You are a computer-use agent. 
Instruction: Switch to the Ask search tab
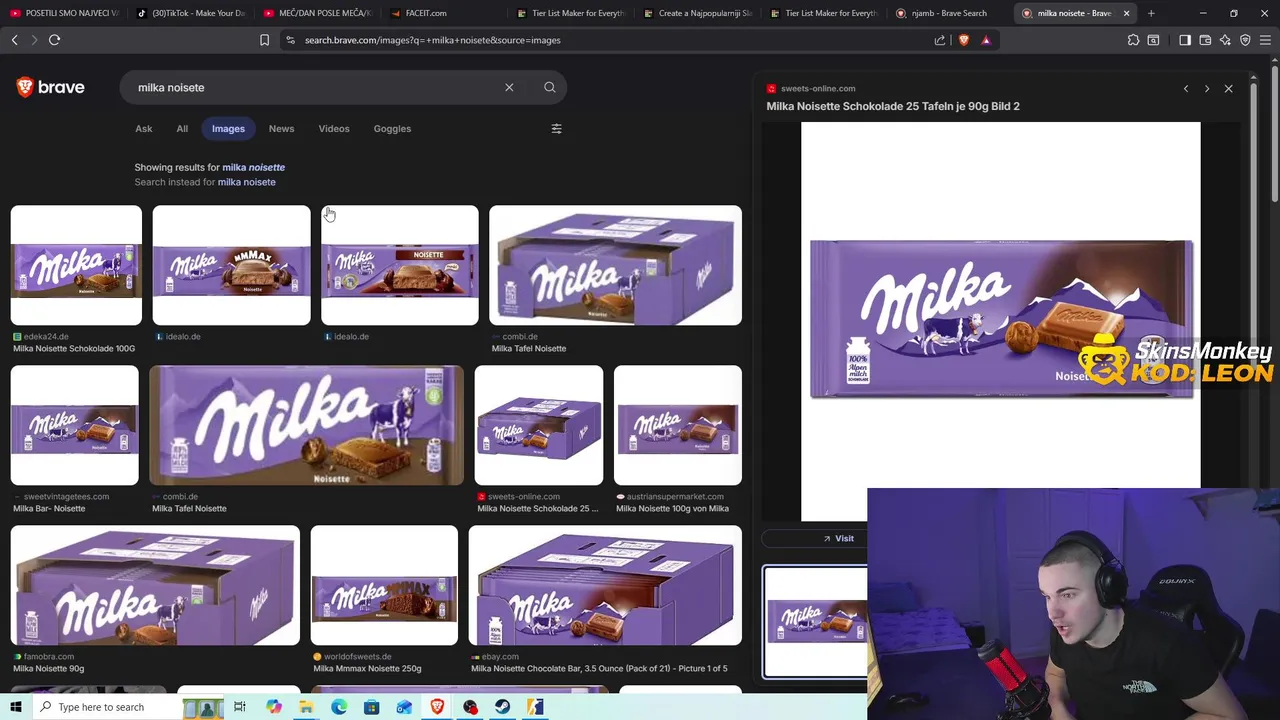click(144, 128)
